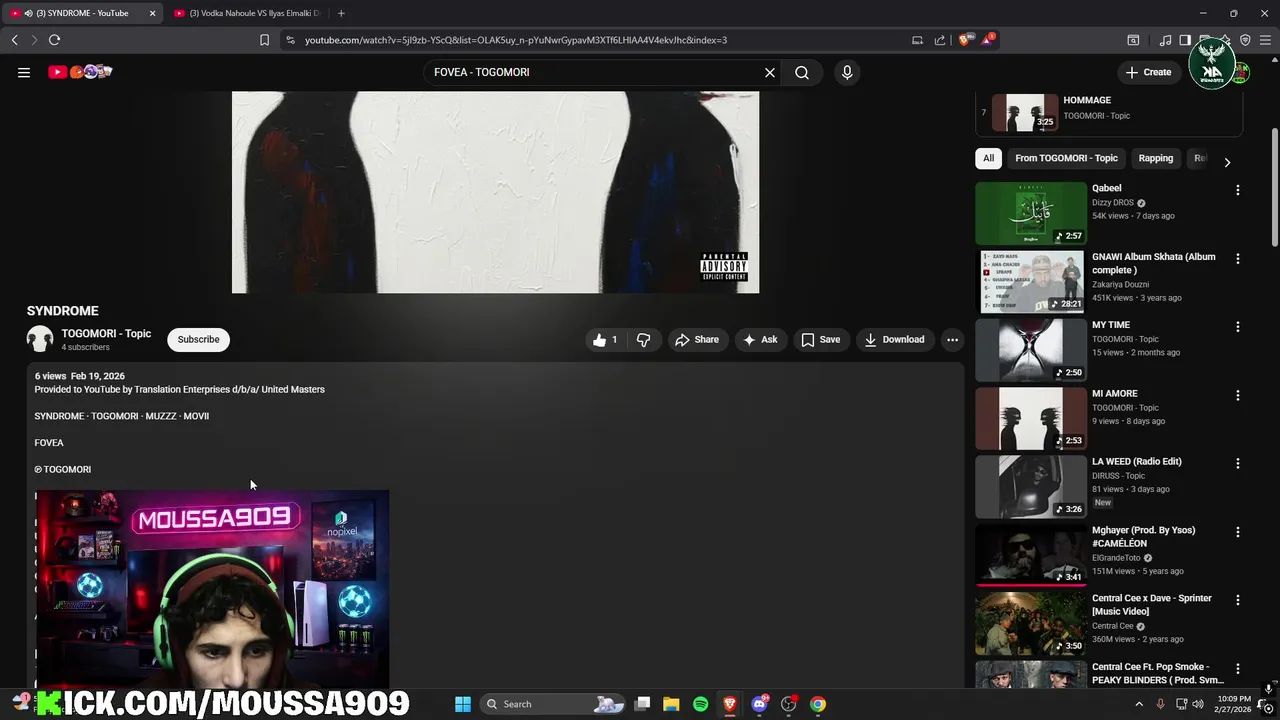Dislike the SYNDROME video

point(644,340)
